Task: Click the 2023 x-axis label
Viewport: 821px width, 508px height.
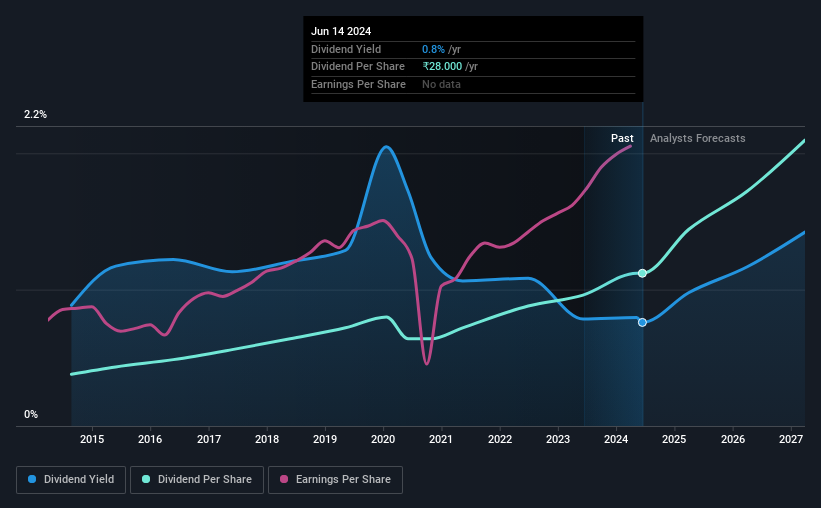Action: coord(558,439)
